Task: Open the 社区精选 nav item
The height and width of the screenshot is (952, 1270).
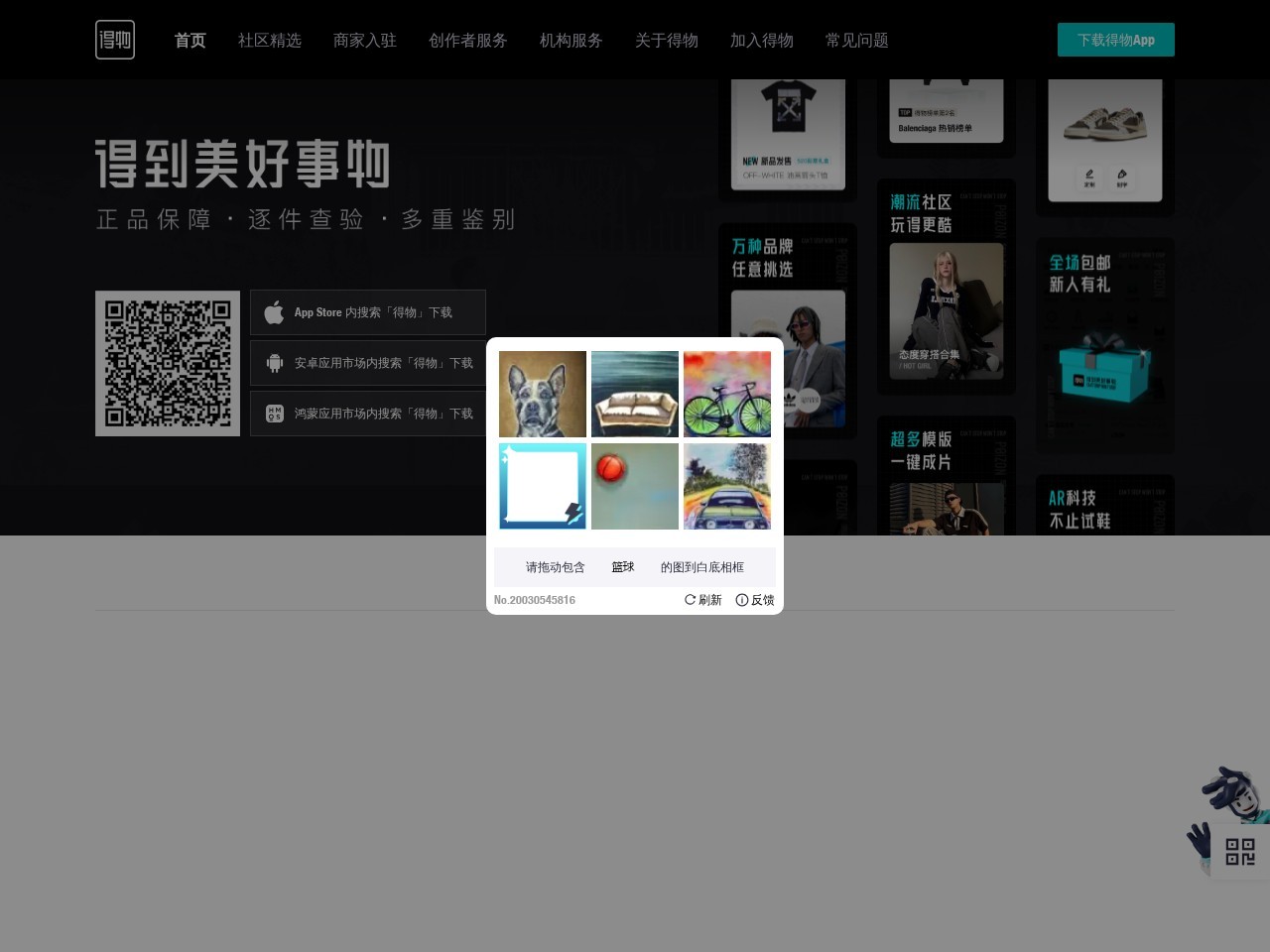Action: click(x=270, y=41)
